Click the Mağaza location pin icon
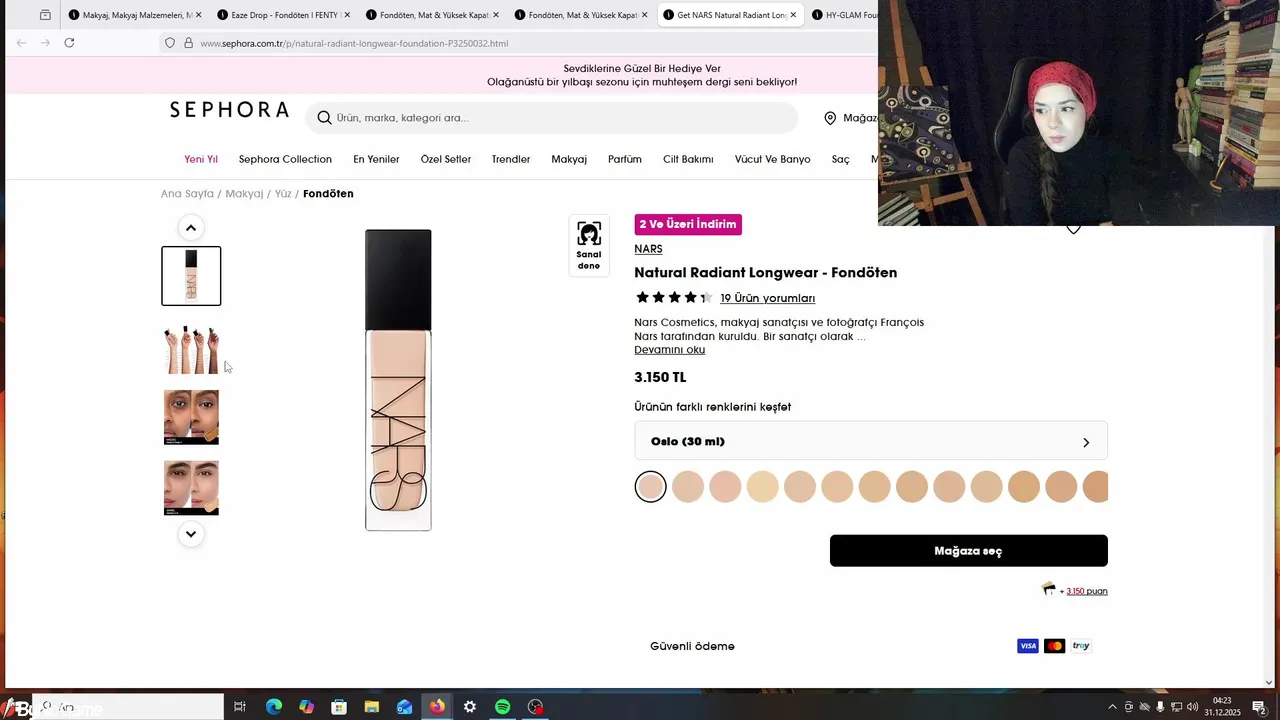The height and width of the screenshot is (720, 1280). pyautogui.click(x=830, y=118)
